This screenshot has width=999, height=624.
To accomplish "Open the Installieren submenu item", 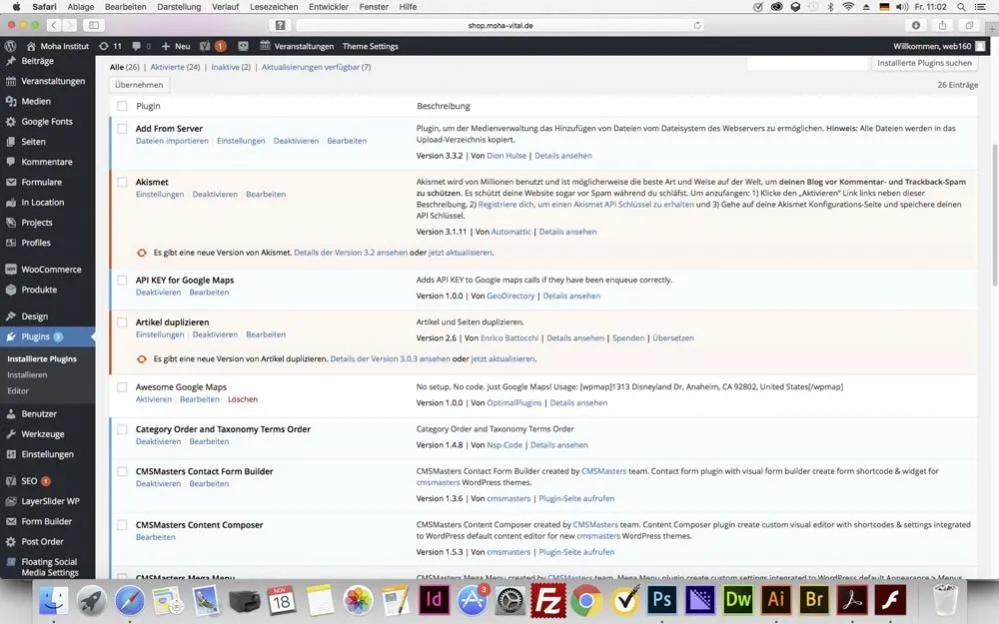I will click(27, 375).
